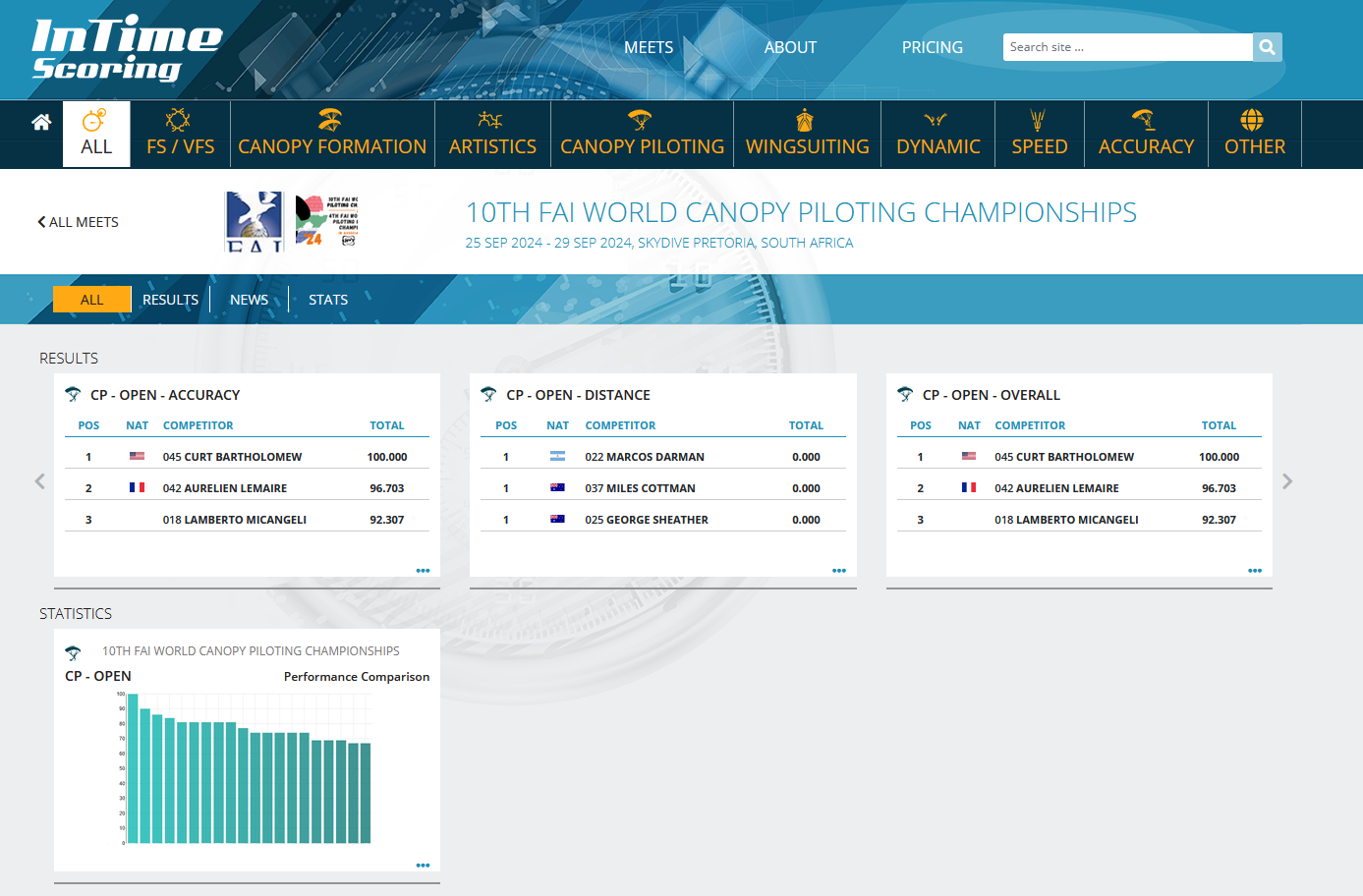Show previous results with left arrow
Image resolution: width=1363 pixels, height=896 pixels.
[40, 481]
